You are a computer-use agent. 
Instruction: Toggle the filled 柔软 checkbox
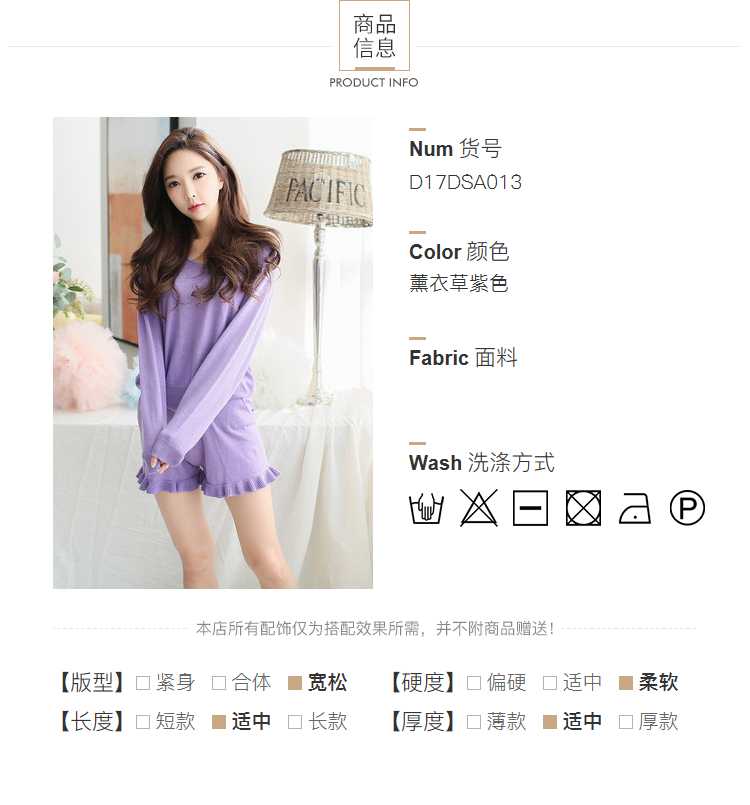point(626,683)
